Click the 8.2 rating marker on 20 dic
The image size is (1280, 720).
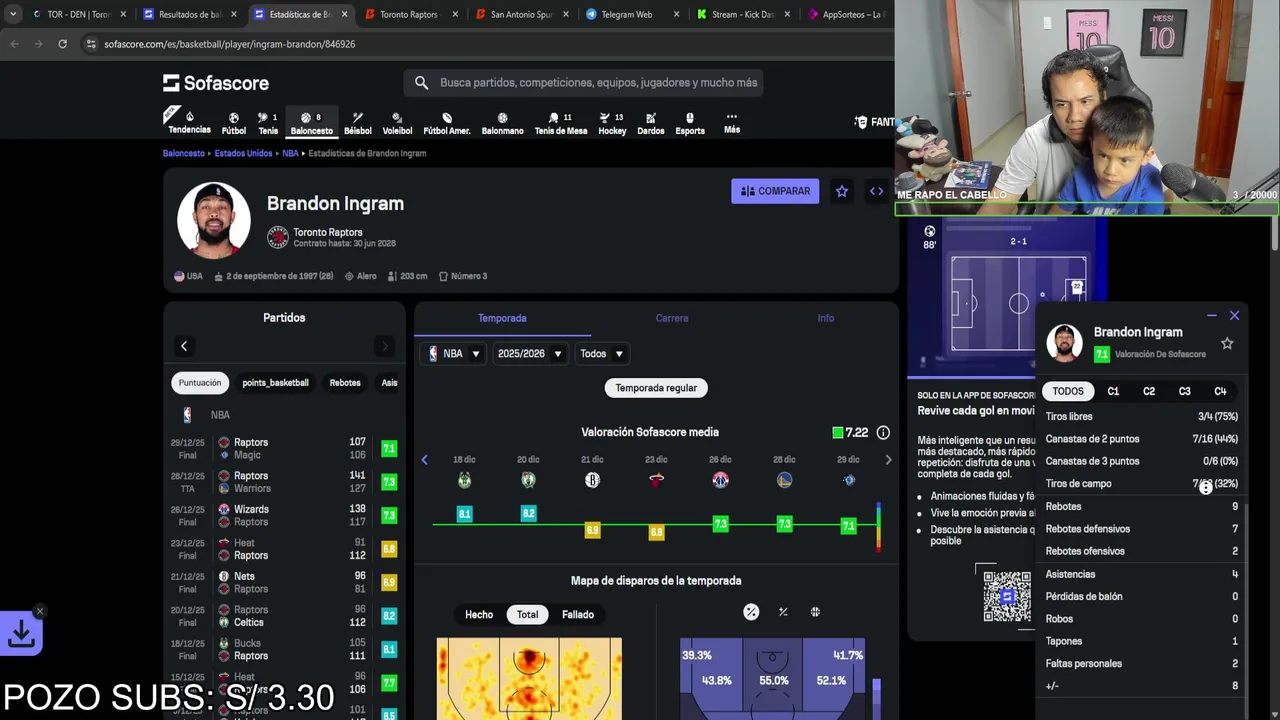(x=528, y=513)
